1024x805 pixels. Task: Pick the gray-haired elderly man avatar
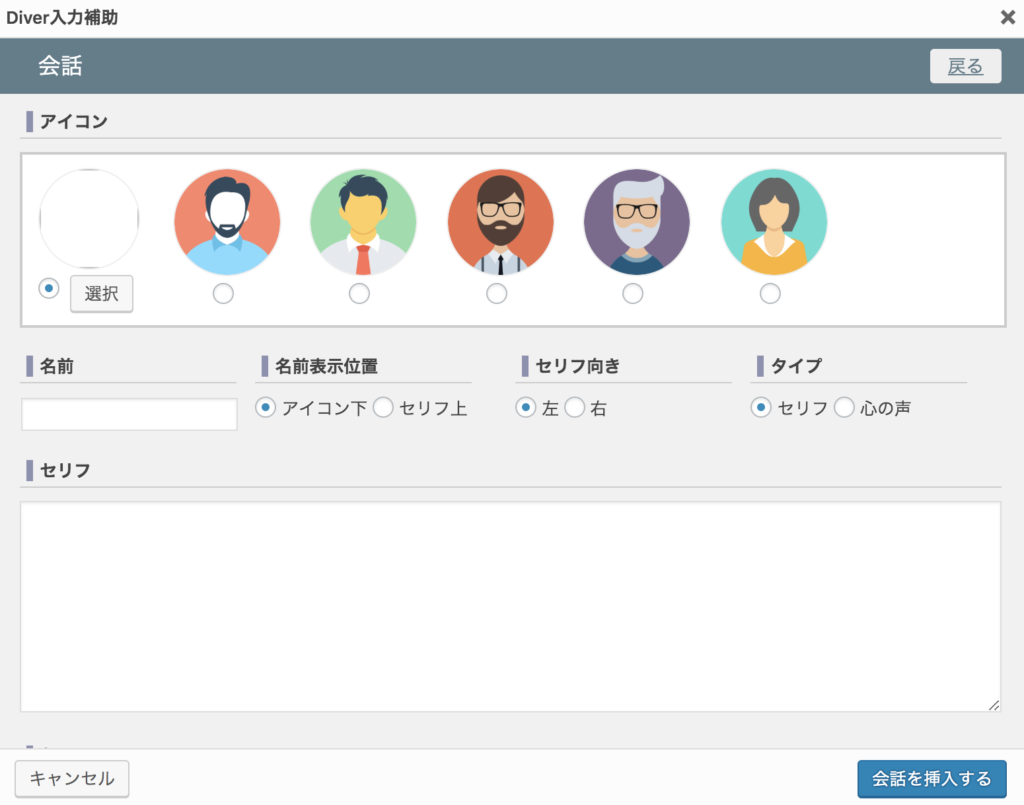[x=637, y=222]
